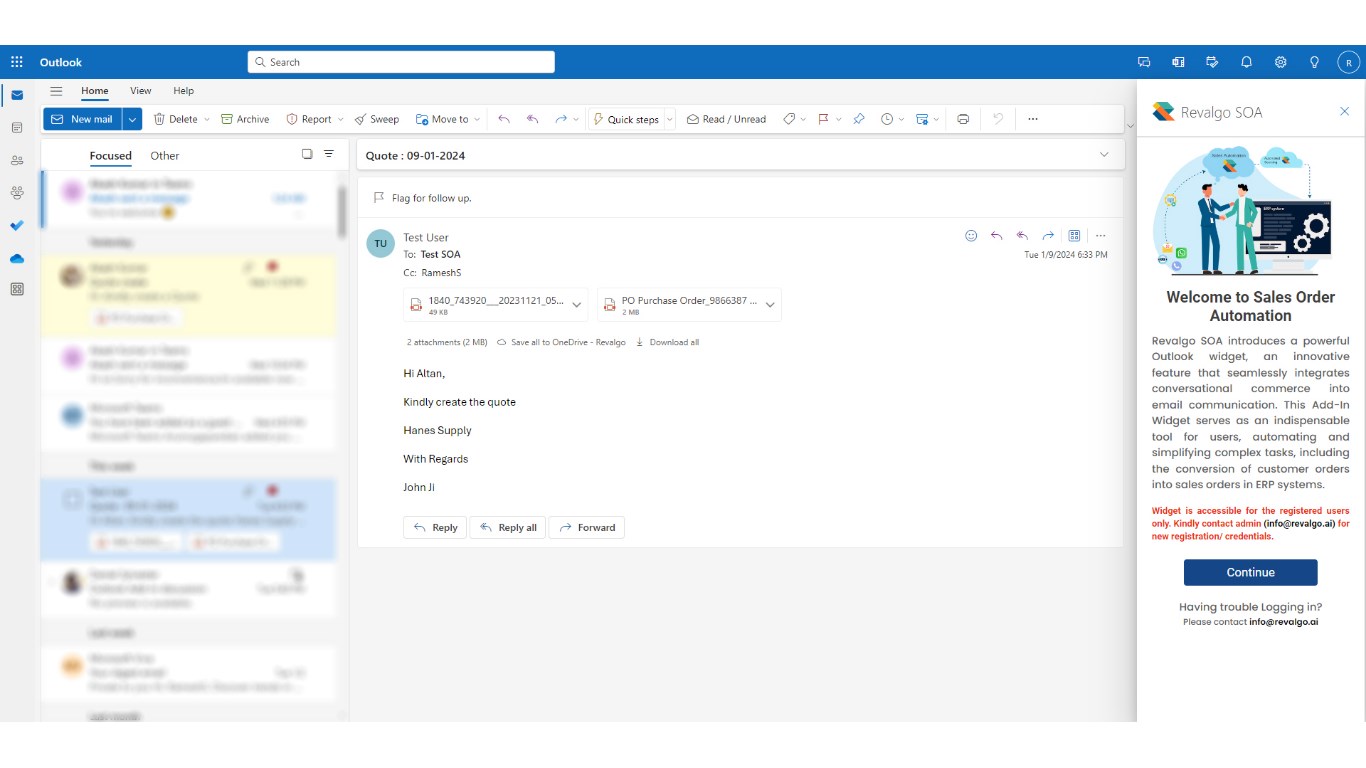This screenshot has width=1366, height=768.
Task: Click Forward button below message
Action: pos(587,527)
